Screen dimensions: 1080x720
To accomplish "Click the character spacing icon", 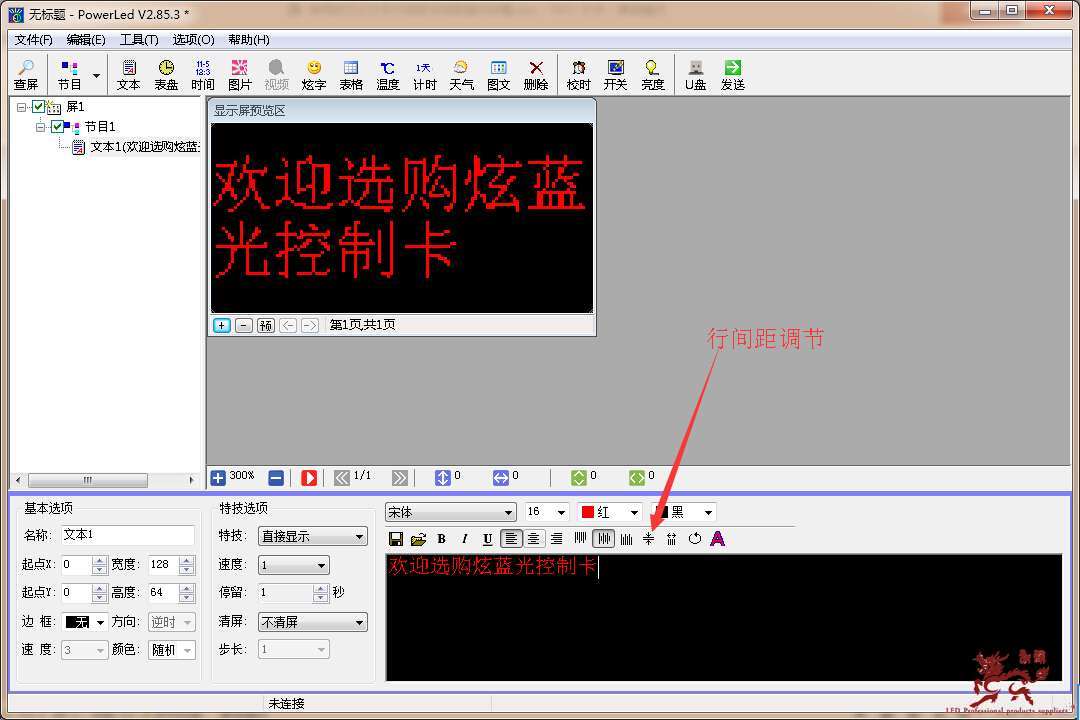I will pos(672,539).
